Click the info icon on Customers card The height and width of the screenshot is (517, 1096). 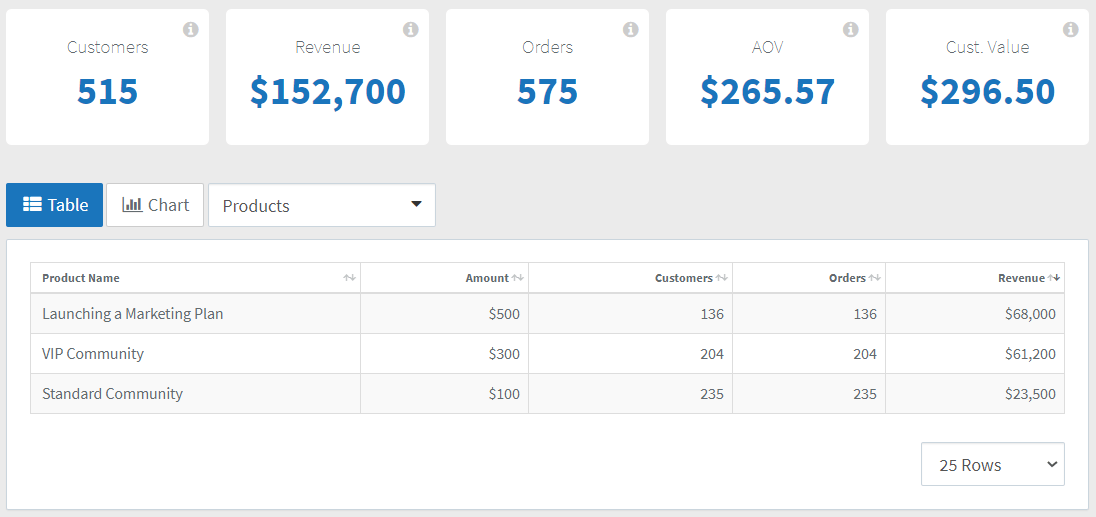pos(191,29)
